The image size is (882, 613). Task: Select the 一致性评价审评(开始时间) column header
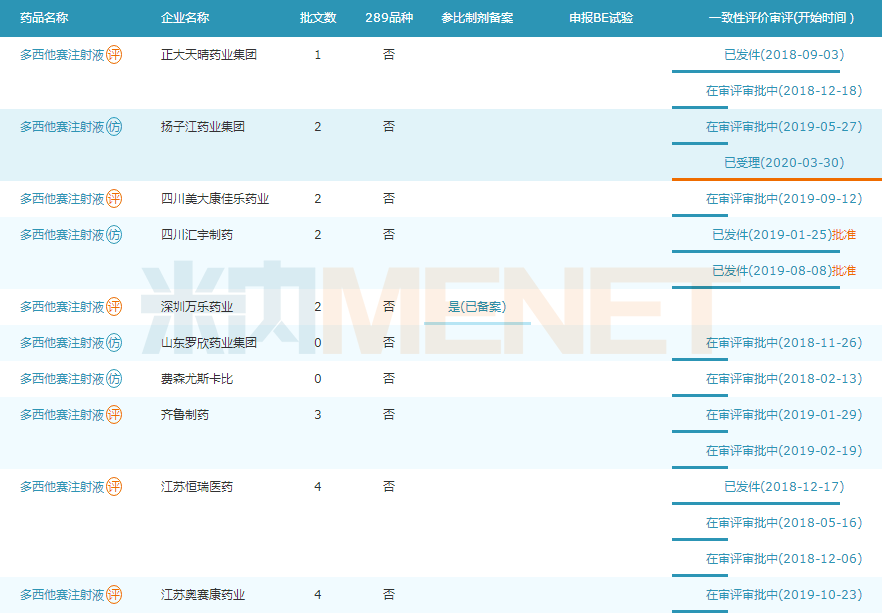[x=782, y=18]
